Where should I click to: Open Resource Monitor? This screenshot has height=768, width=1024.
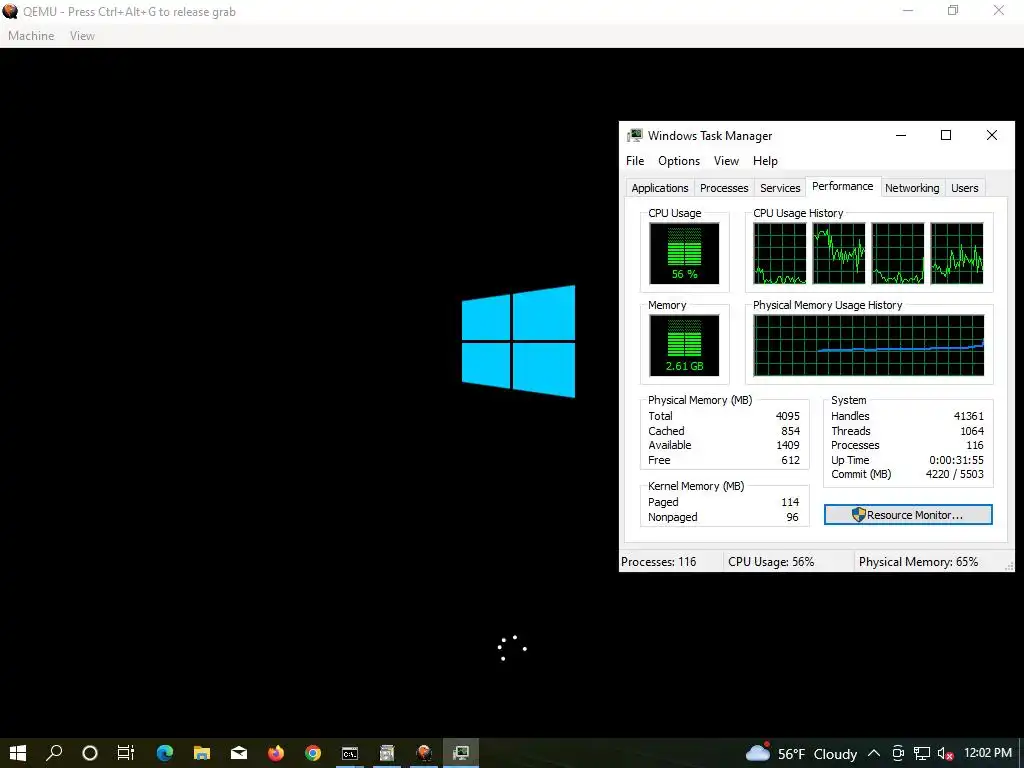point(908,515)
